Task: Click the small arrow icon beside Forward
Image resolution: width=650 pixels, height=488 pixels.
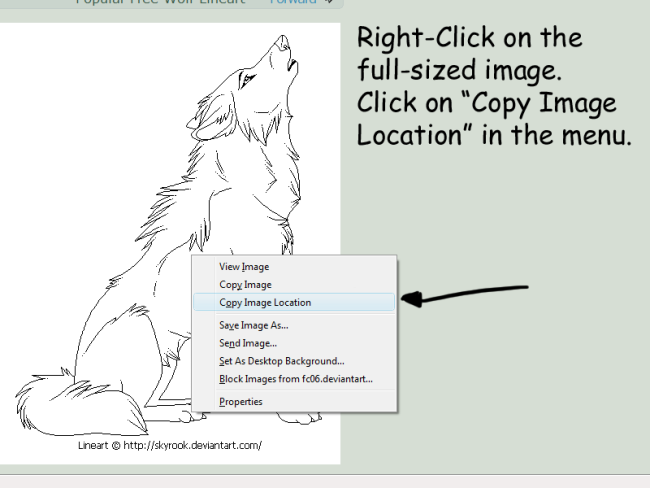Action: [327, 2]
